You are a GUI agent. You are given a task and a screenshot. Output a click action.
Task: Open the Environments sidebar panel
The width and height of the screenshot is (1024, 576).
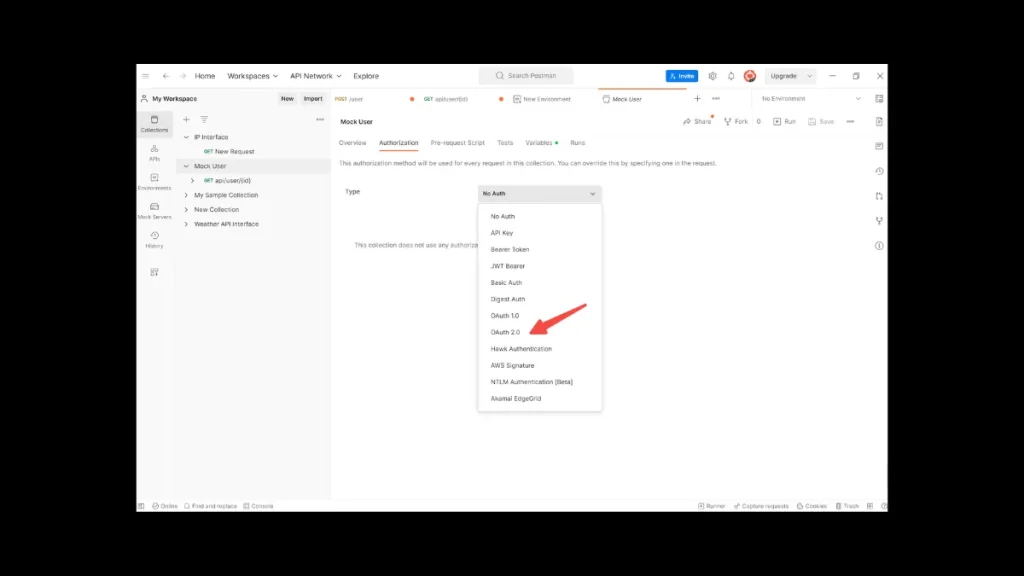point(154,181)
